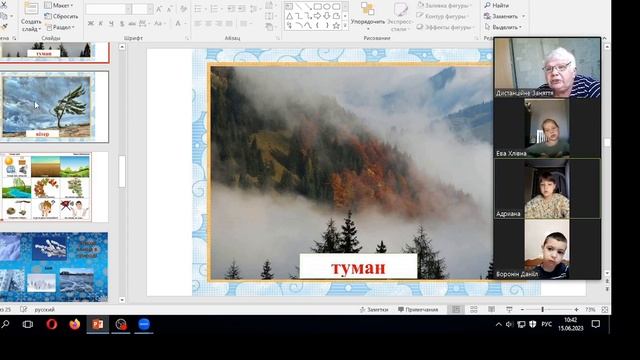Viewport: 640px width, 360px height.
Task: Select the down arrow shape in gallery
Action: point(327,16)
